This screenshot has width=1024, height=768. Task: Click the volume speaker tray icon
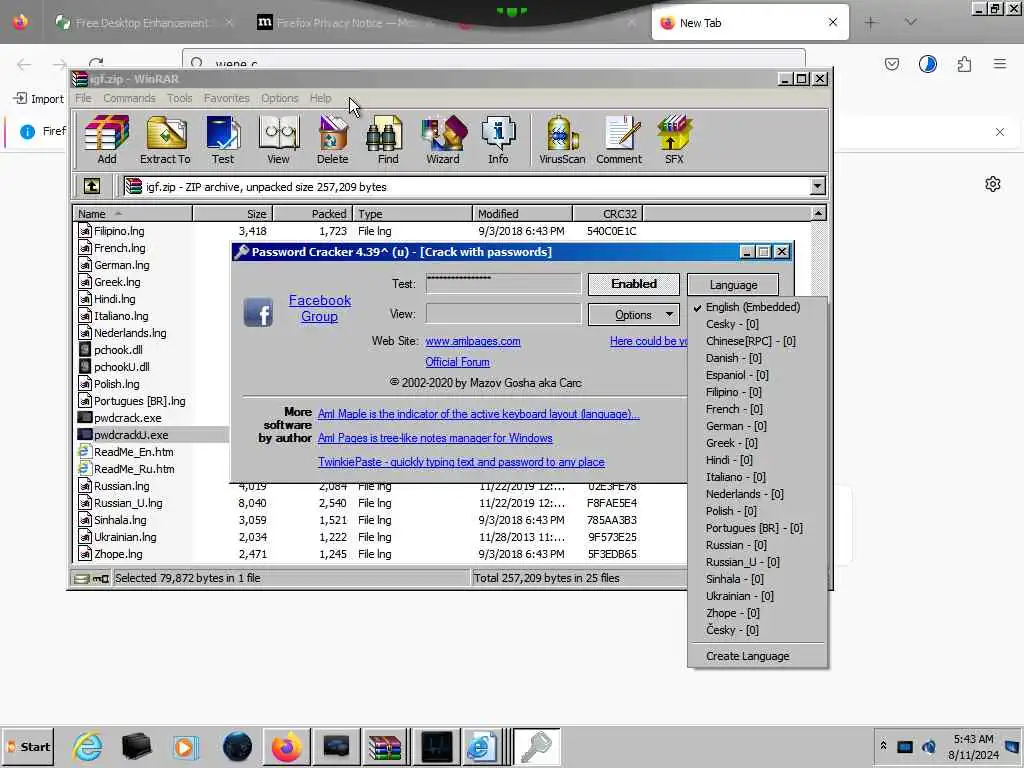(x=929, y=746)
